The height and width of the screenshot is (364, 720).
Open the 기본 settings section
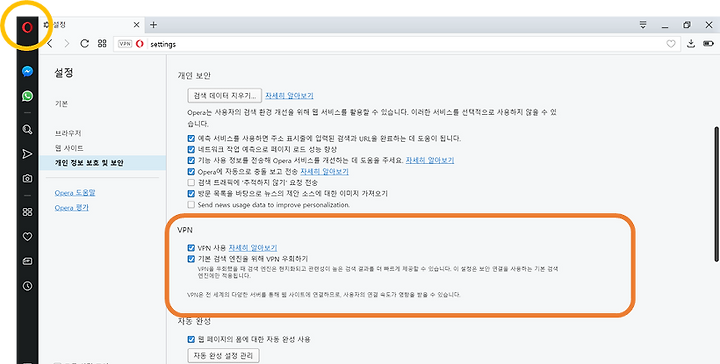(x=61, y=104)
